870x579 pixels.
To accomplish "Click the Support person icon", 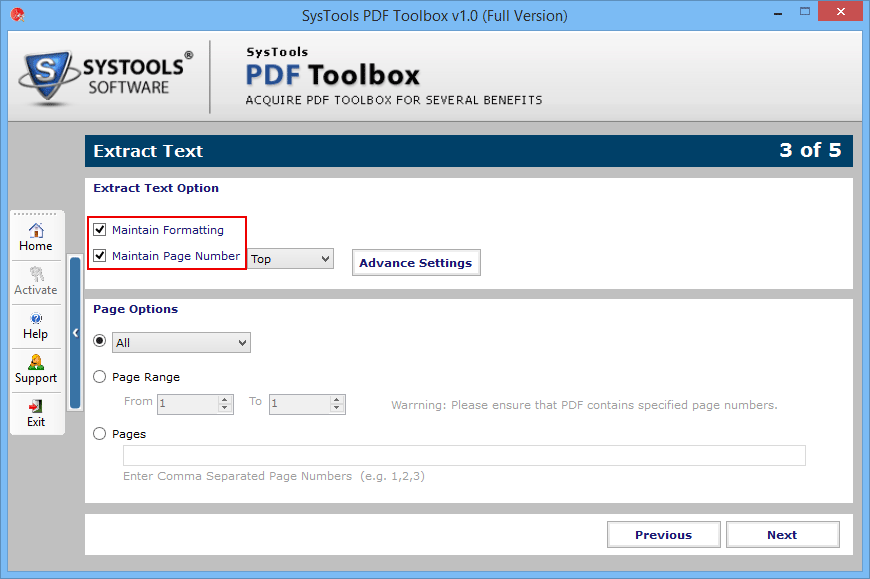I will (36, 362).
